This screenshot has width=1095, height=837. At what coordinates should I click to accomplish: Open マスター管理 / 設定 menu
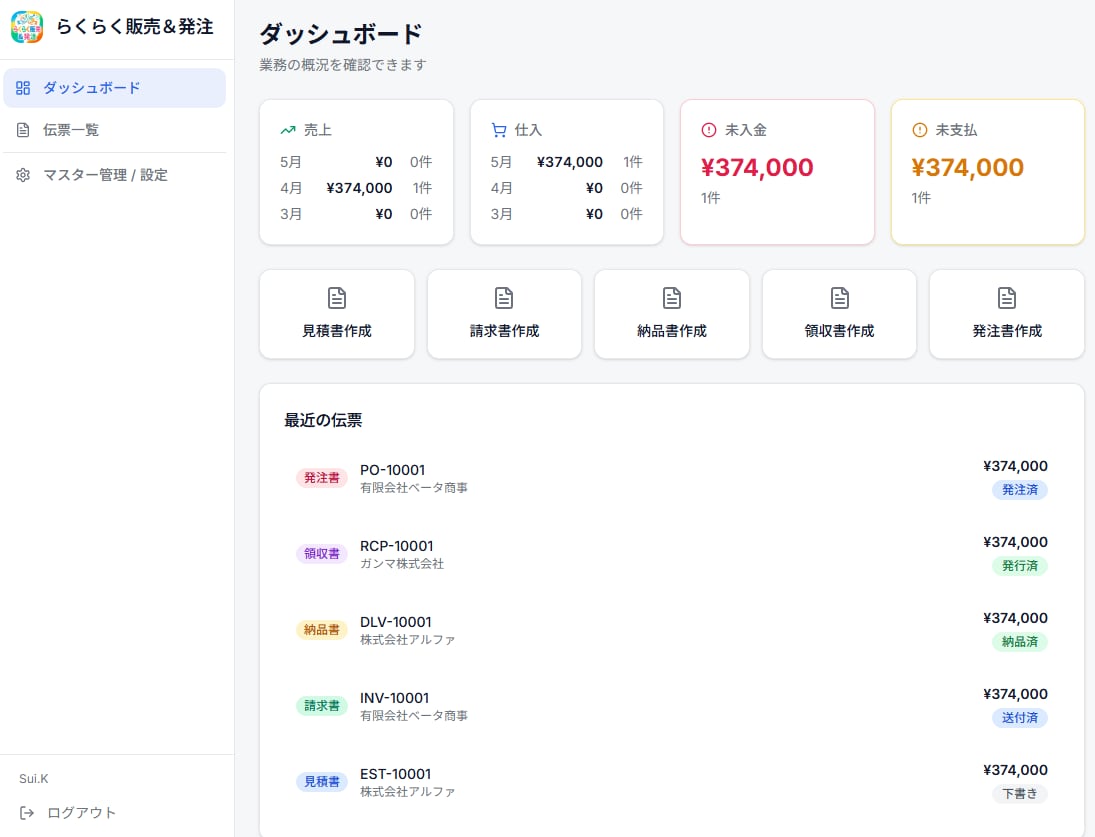click(x=115, y=175)
